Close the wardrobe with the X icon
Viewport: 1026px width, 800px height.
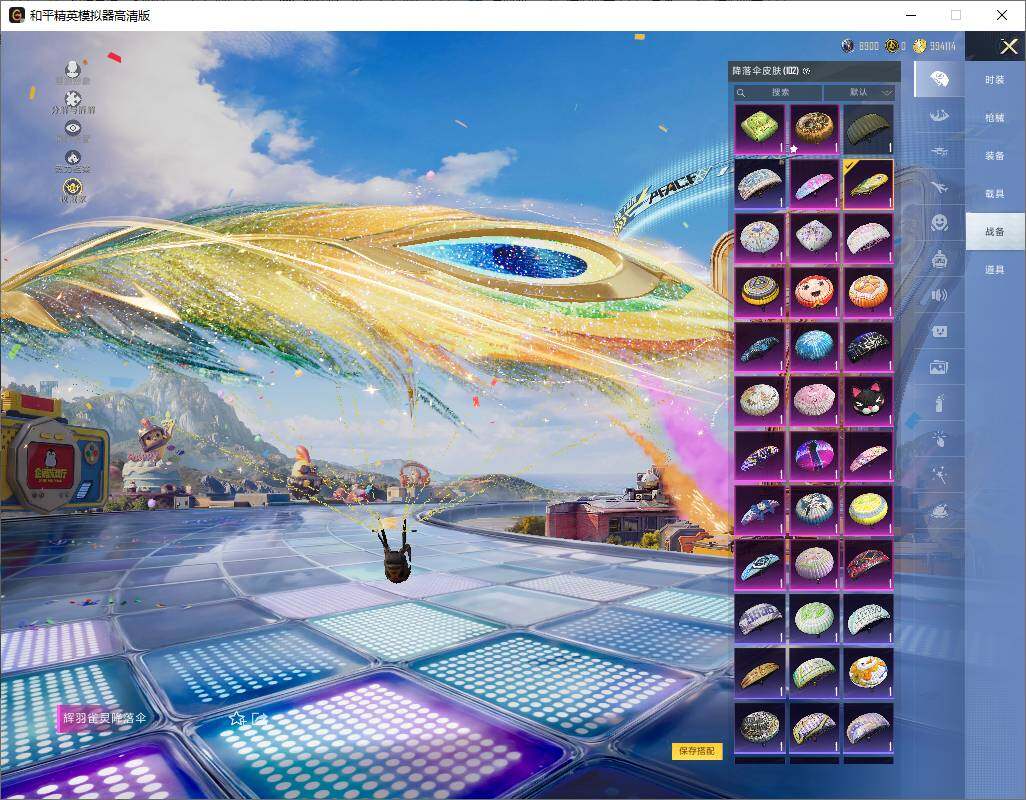click(1008, 46)
